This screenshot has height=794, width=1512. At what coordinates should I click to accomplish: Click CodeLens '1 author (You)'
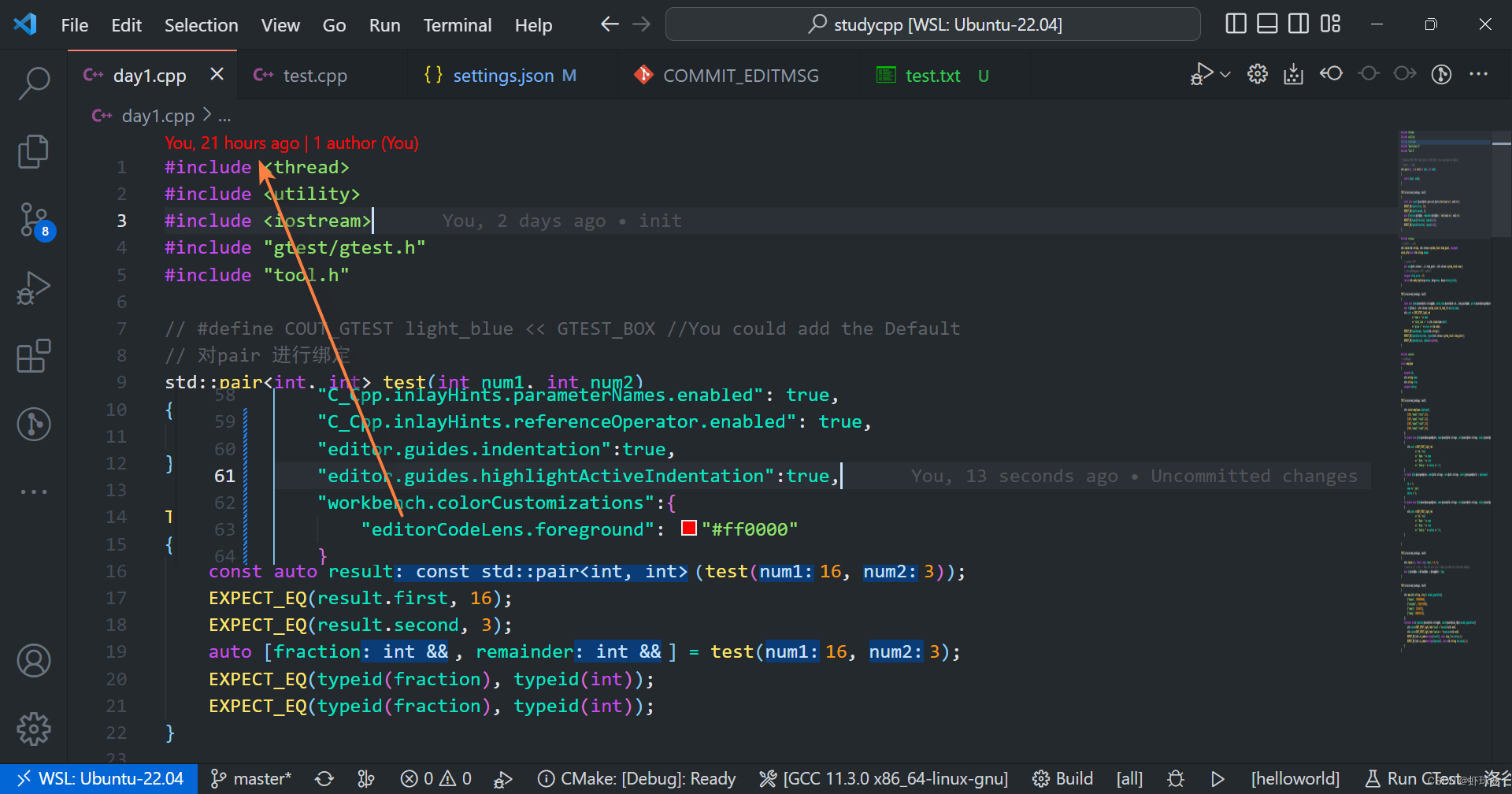coord(365,143)
